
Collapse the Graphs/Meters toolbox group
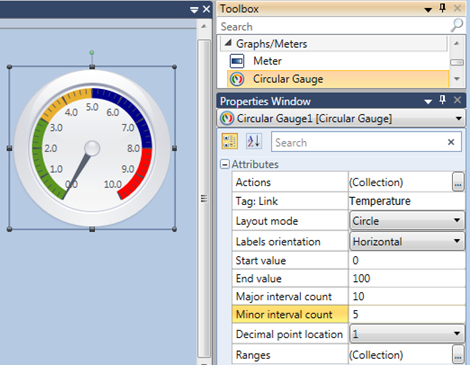tap(228, 43)
